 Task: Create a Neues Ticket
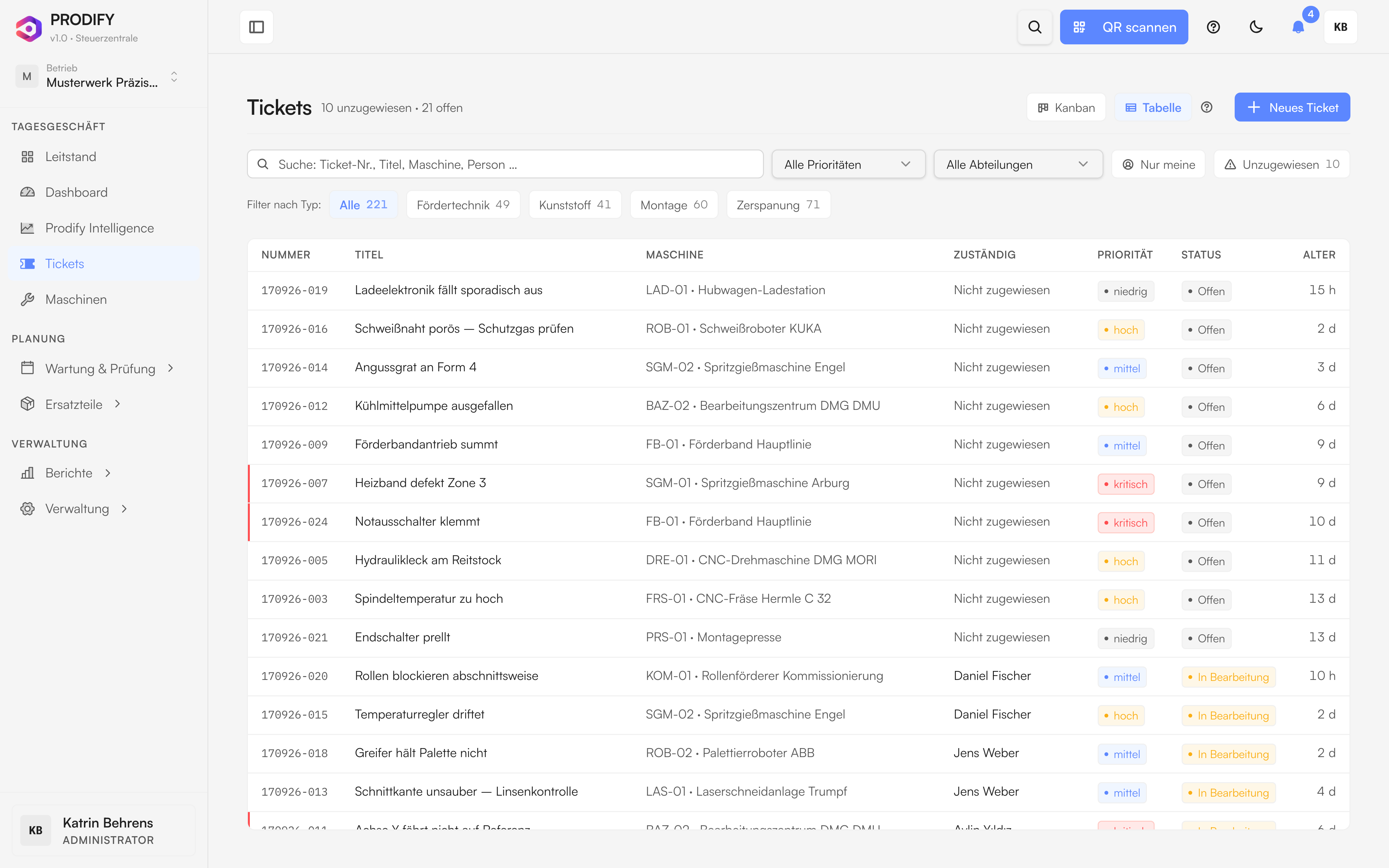point(1292,107)
